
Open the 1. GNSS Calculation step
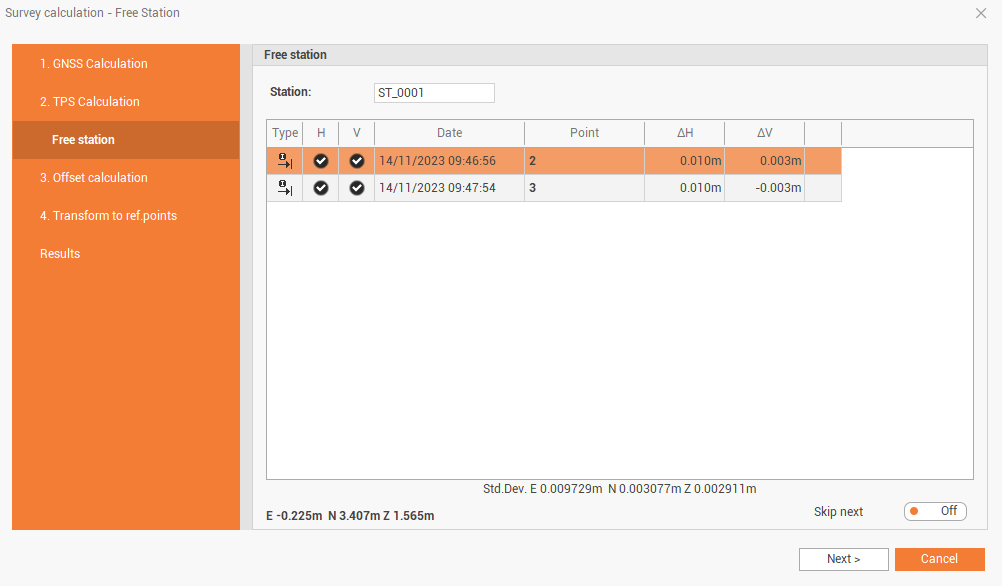tap(94, 64)
